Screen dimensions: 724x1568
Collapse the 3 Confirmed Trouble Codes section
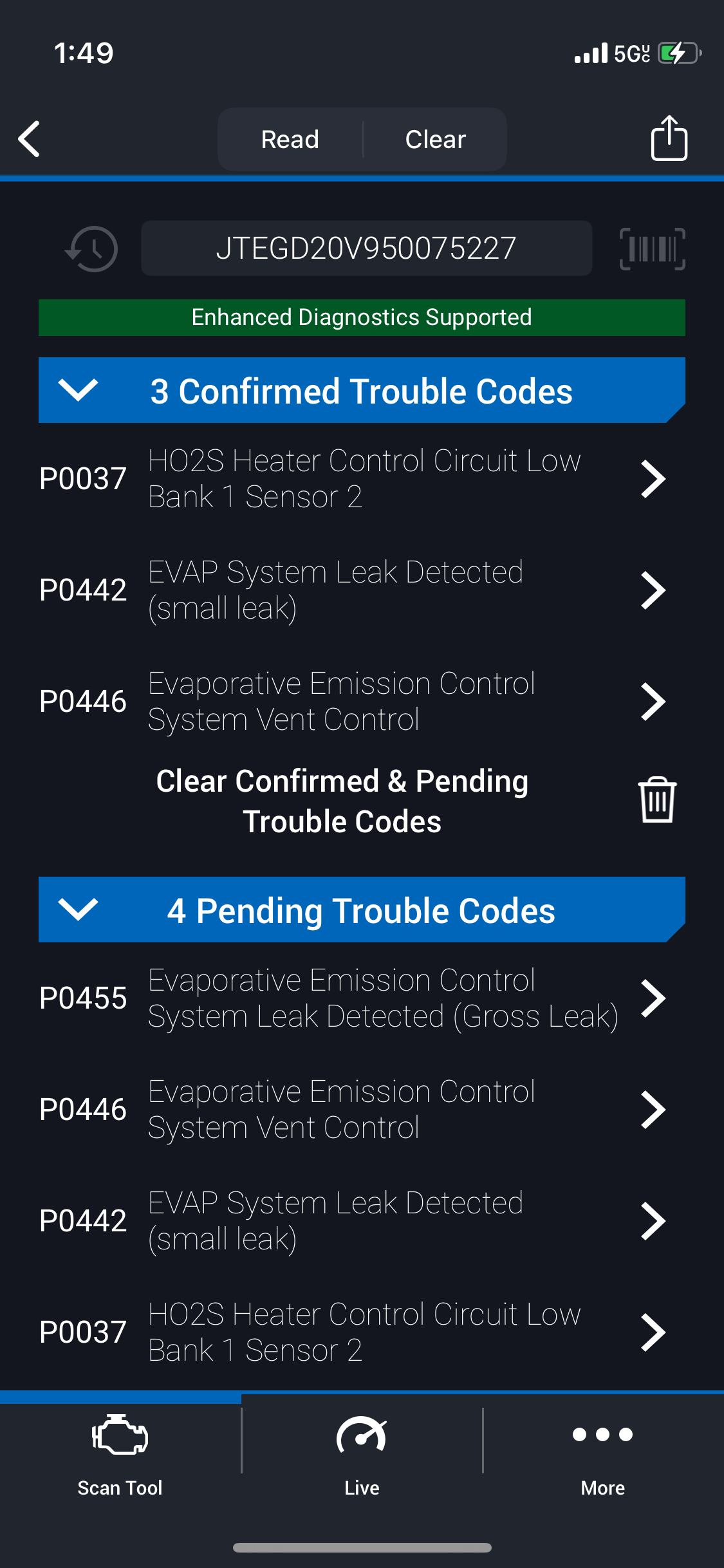click(x=78, y=390)
